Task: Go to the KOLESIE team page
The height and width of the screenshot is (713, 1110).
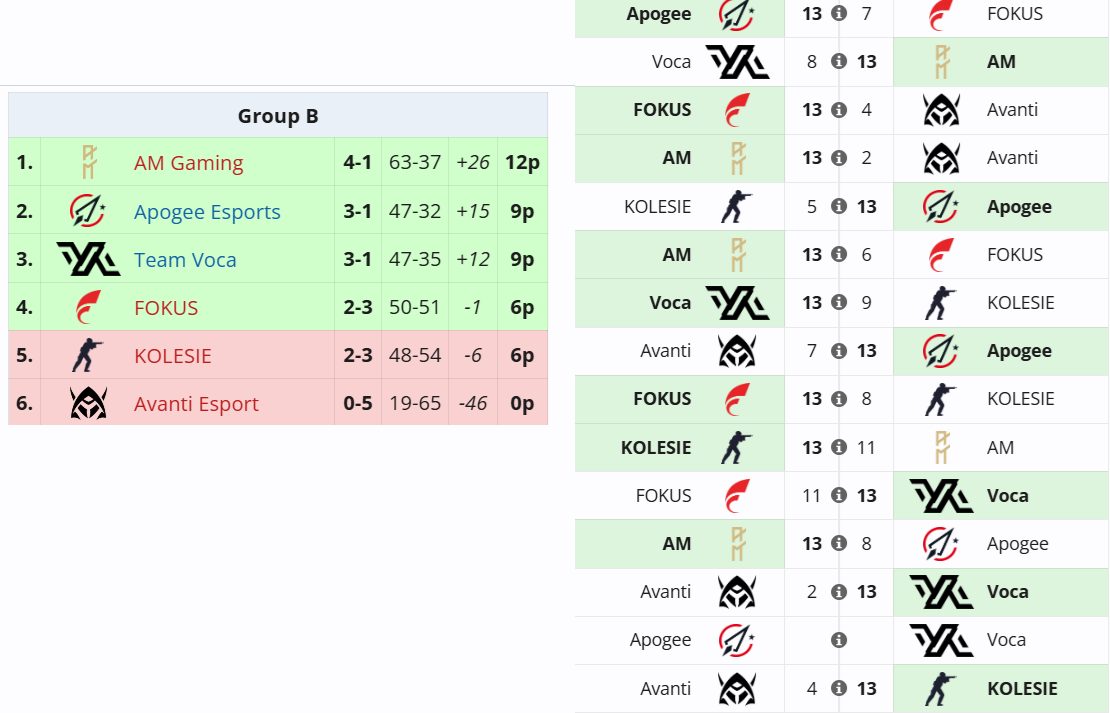Action: [172, 356]
